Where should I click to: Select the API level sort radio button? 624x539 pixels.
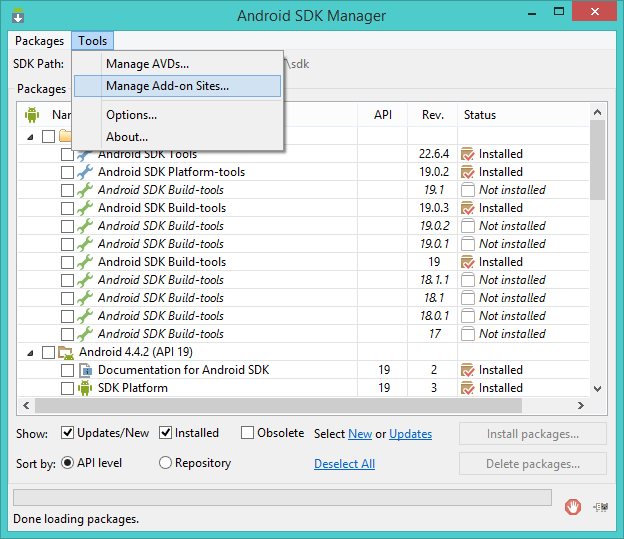tap(67, 463)
